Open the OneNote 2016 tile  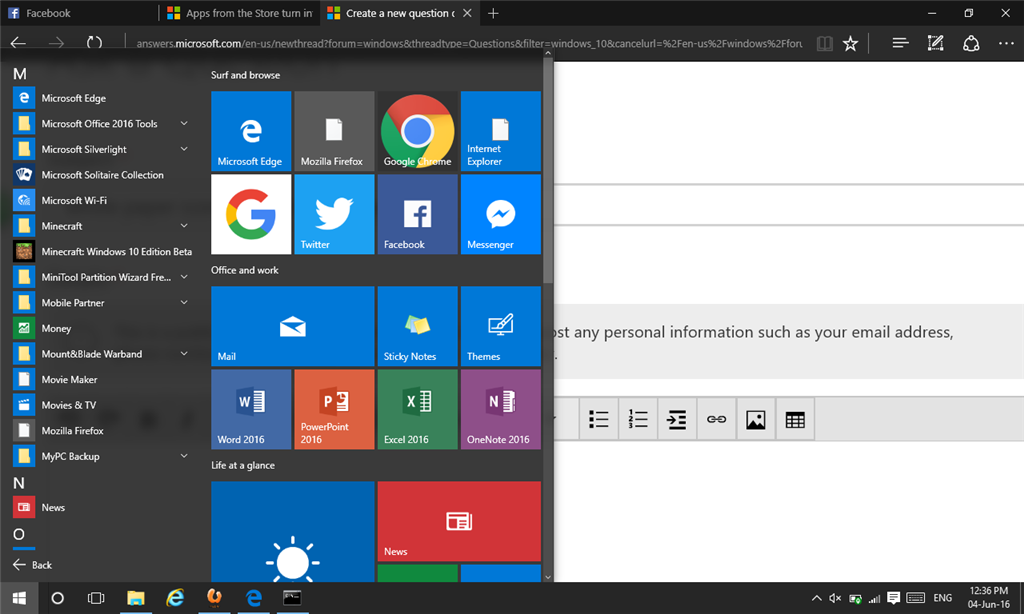coord(500,409)
